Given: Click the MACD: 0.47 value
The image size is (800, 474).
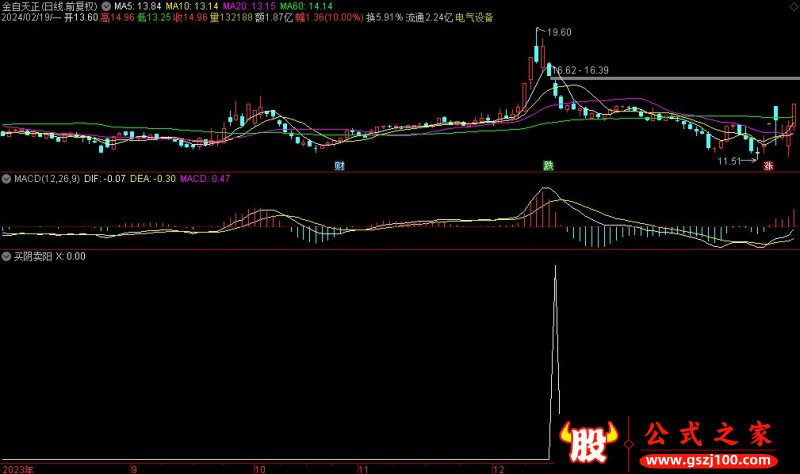Looking at the screenshot, I should [205, 179].
